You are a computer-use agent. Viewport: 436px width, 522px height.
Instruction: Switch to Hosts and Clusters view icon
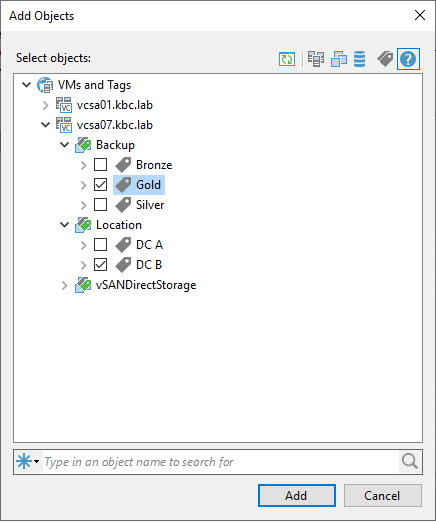pos(316,59)
